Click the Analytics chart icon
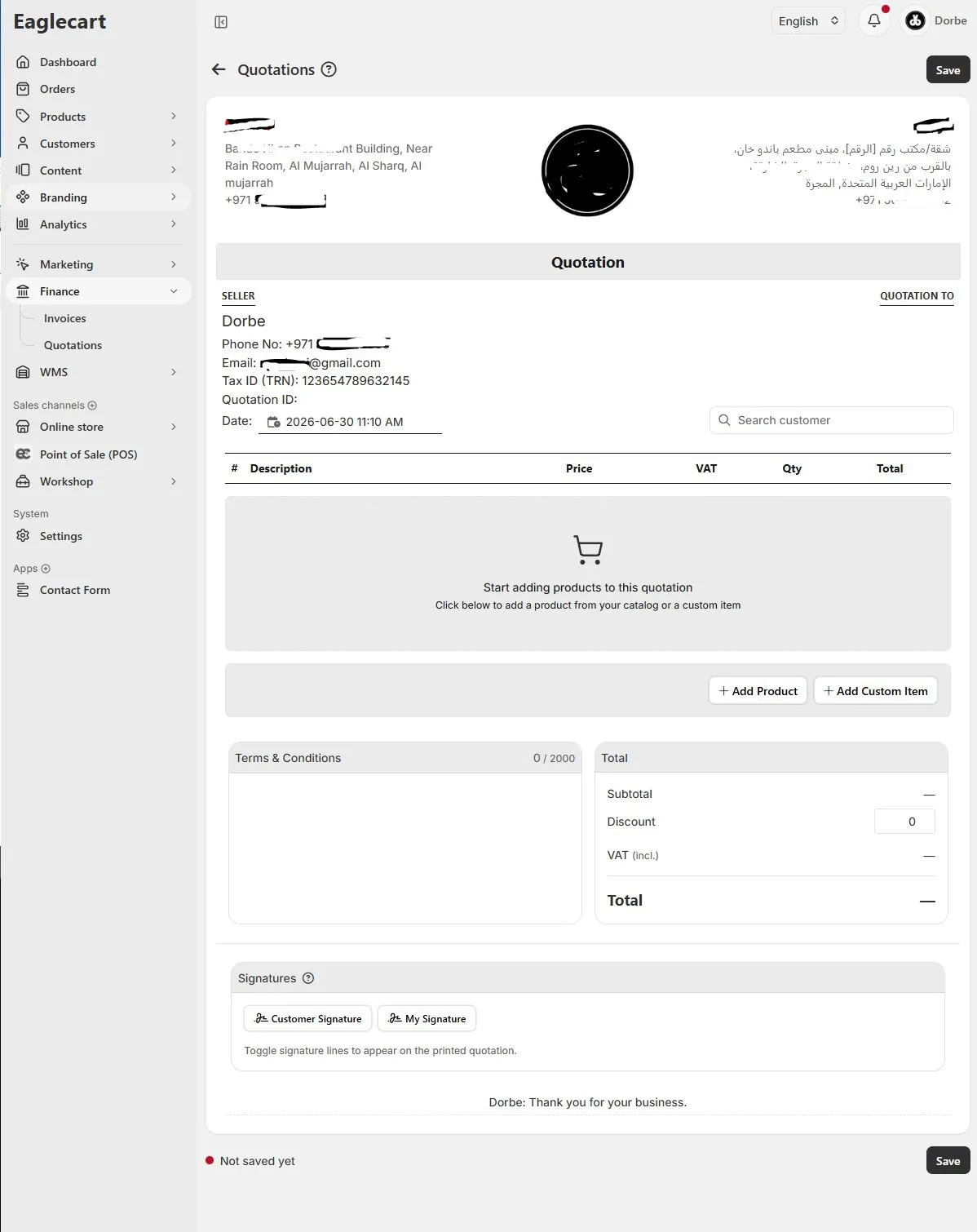977x1232 pixels. (x=23, y=224)
